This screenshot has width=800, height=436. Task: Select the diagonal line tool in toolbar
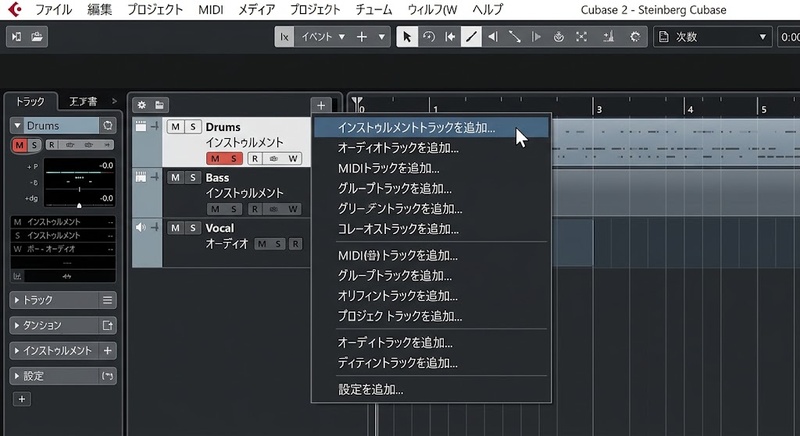(x=514, y=37)
